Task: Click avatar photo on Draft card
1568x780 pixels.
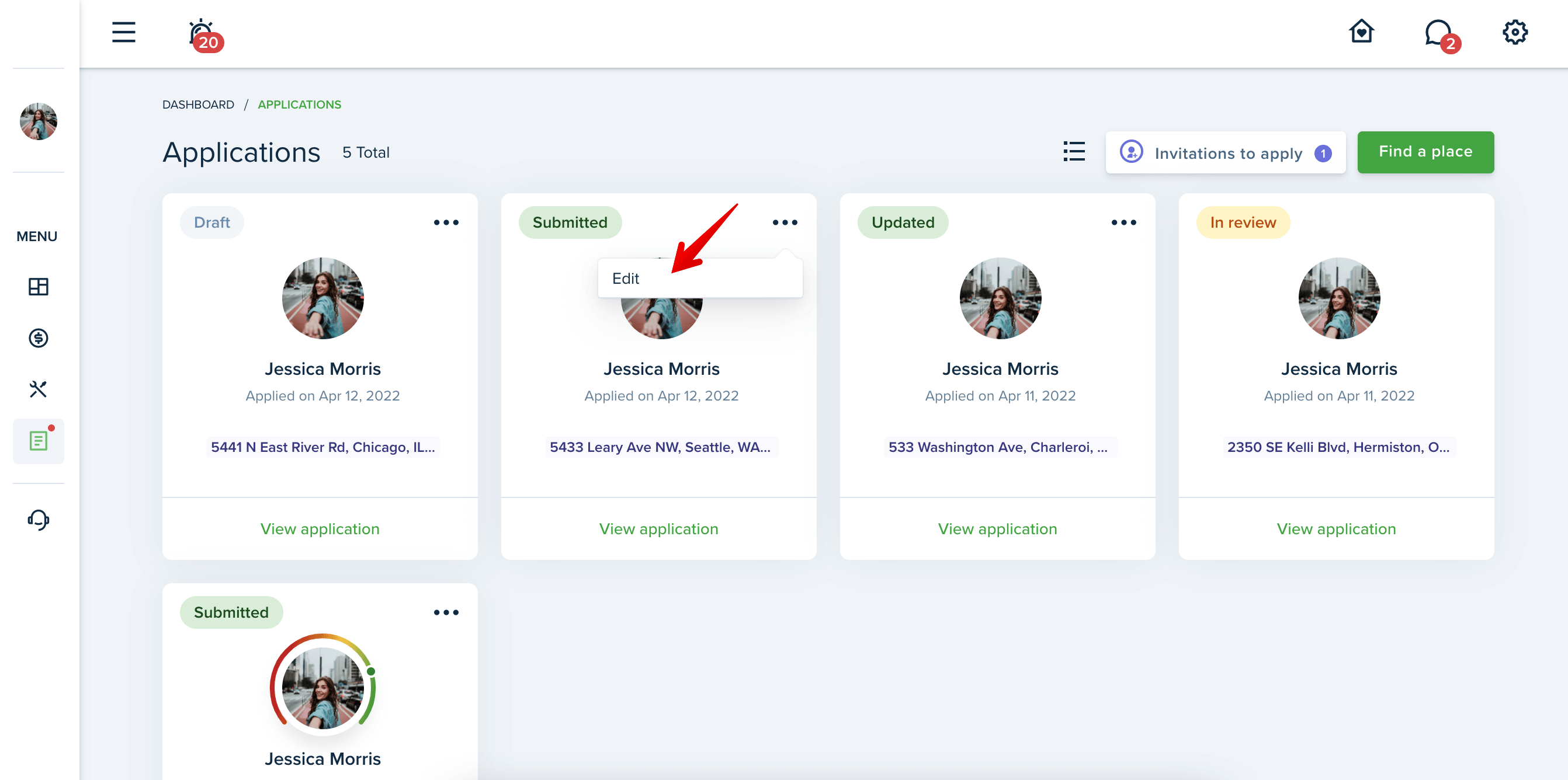Action: 322,298
